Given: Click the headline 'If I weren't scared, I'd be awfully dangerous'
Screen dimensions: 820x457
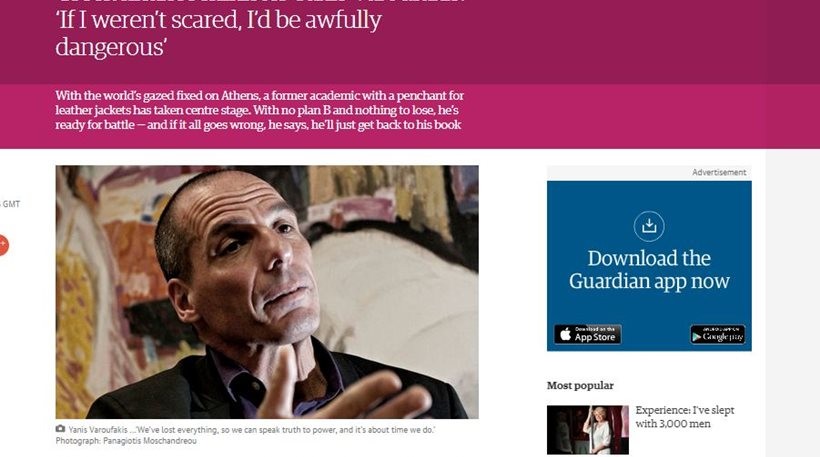Looking at the screenshot, I should coord(219,33).
